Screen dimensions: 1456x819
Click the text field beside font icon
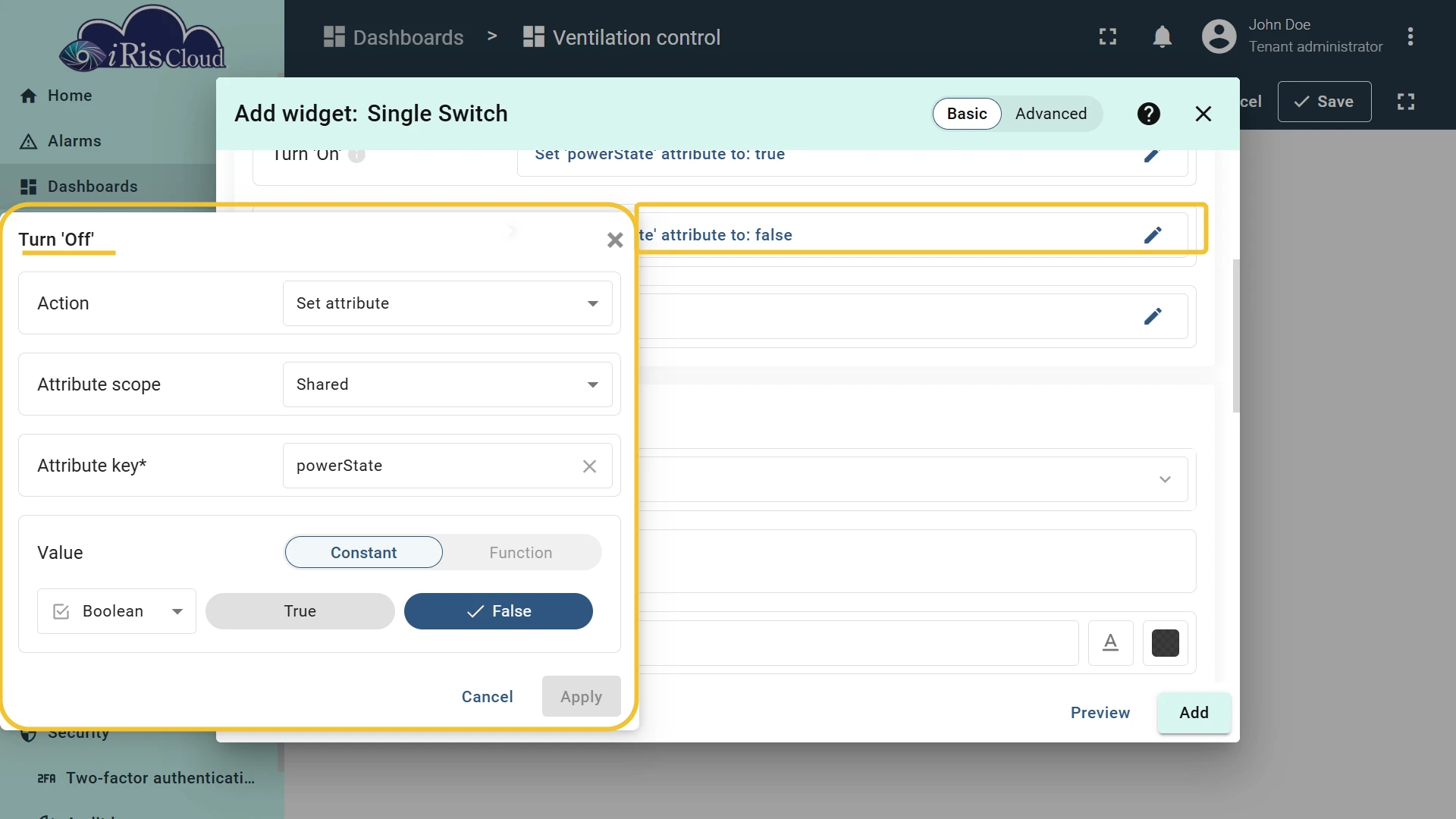[858, 643]
